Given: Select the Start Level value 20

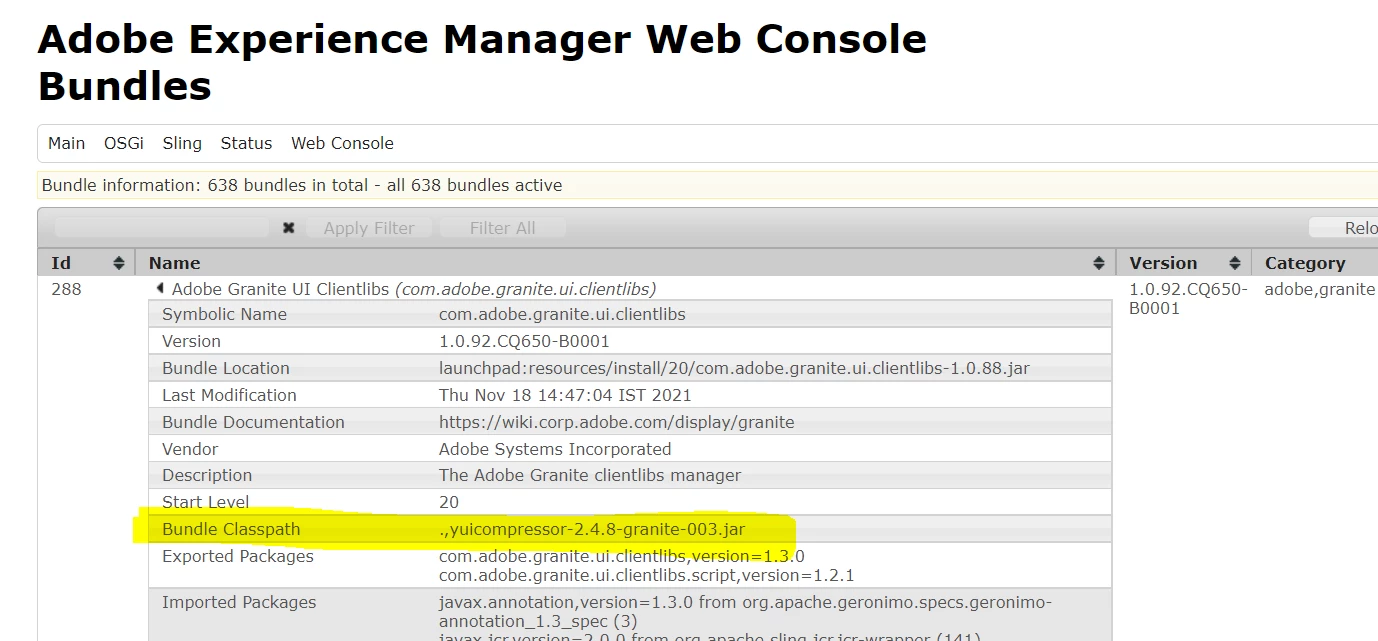Looking at the screenshot, I should pos(449,502).
